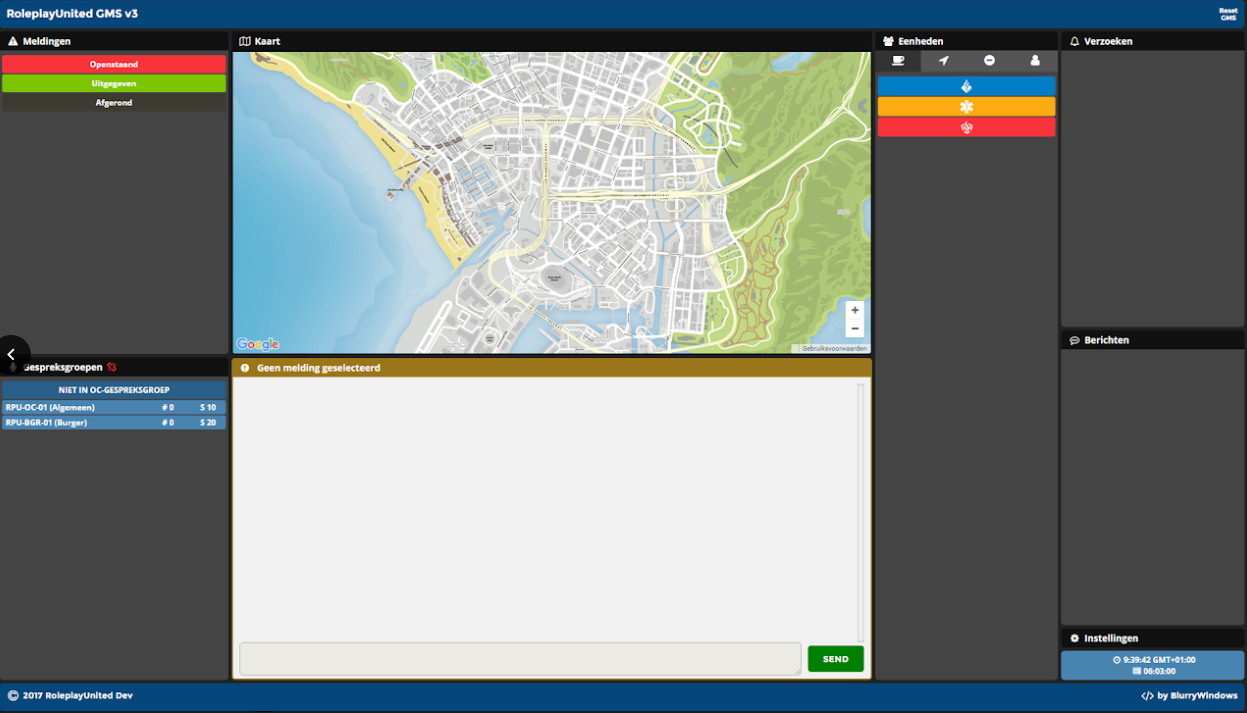Open the minus-circle tab in Eenheden

(989, 61)
